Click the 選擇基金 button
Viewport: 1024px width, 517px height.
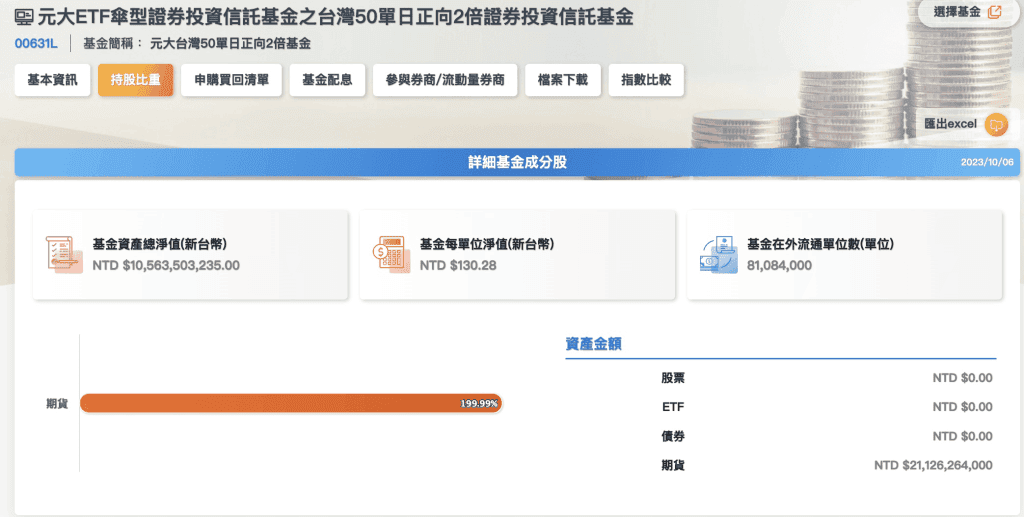tap(968, 12)
